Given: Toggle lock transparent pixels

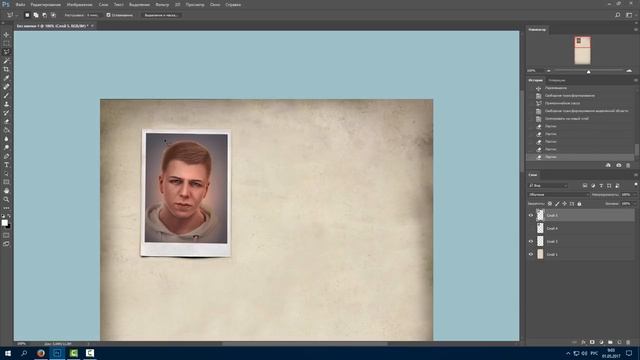Looking at the screenshot, I should [x=550, y=204].
